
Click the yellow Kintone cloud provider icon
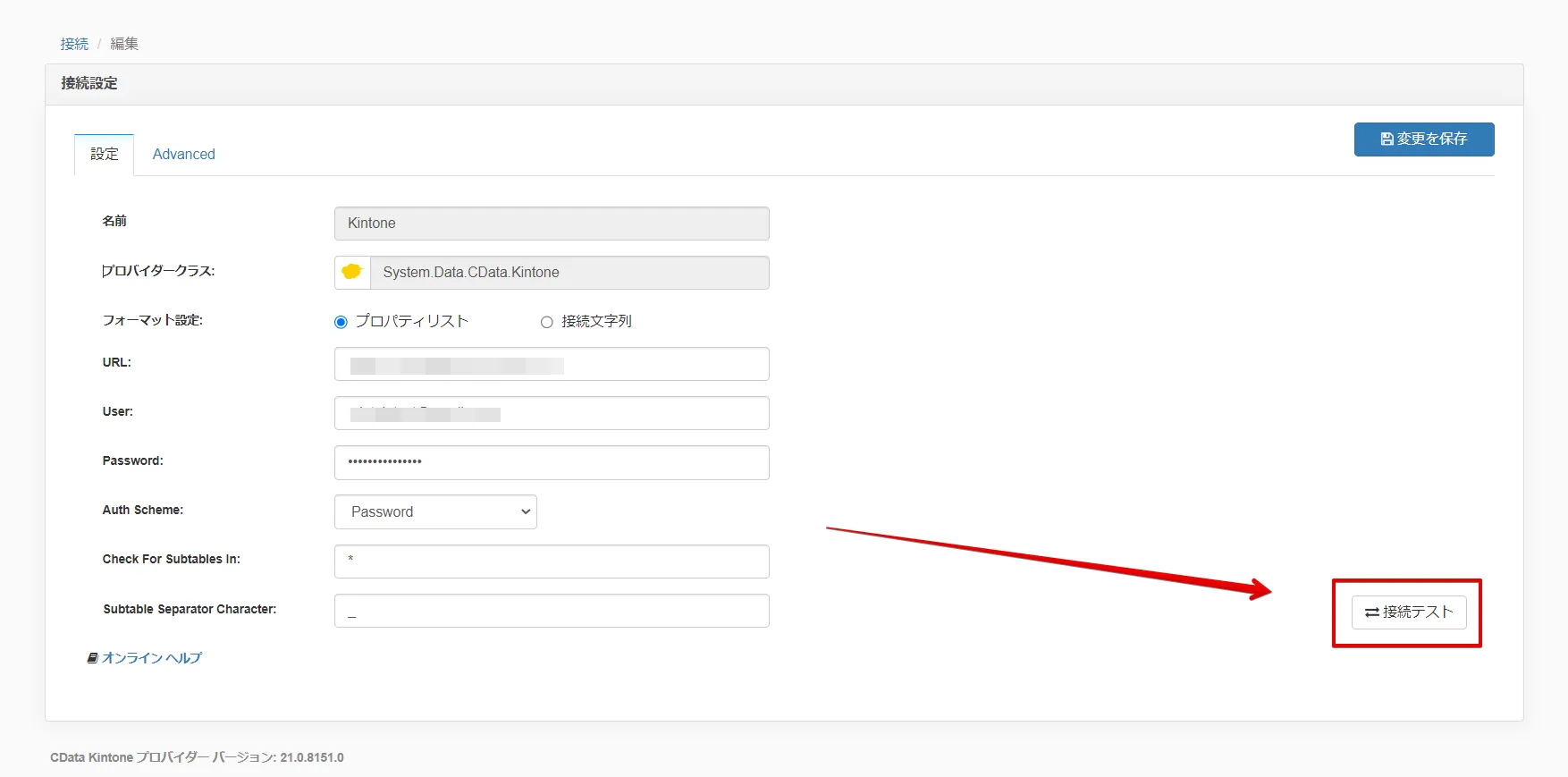point(352,272)
